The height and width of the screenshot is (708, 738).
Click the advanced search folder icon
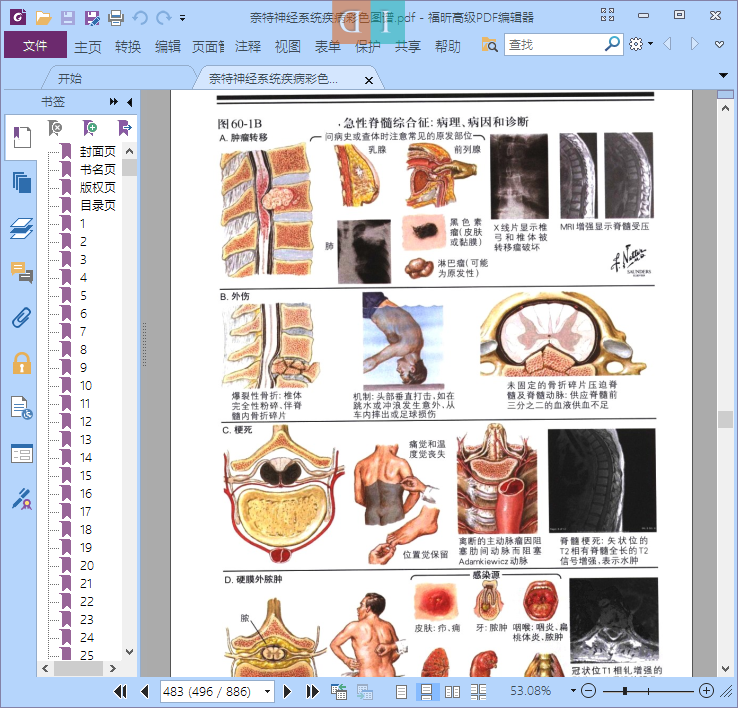pyautogui.click(x=489, y=45)
